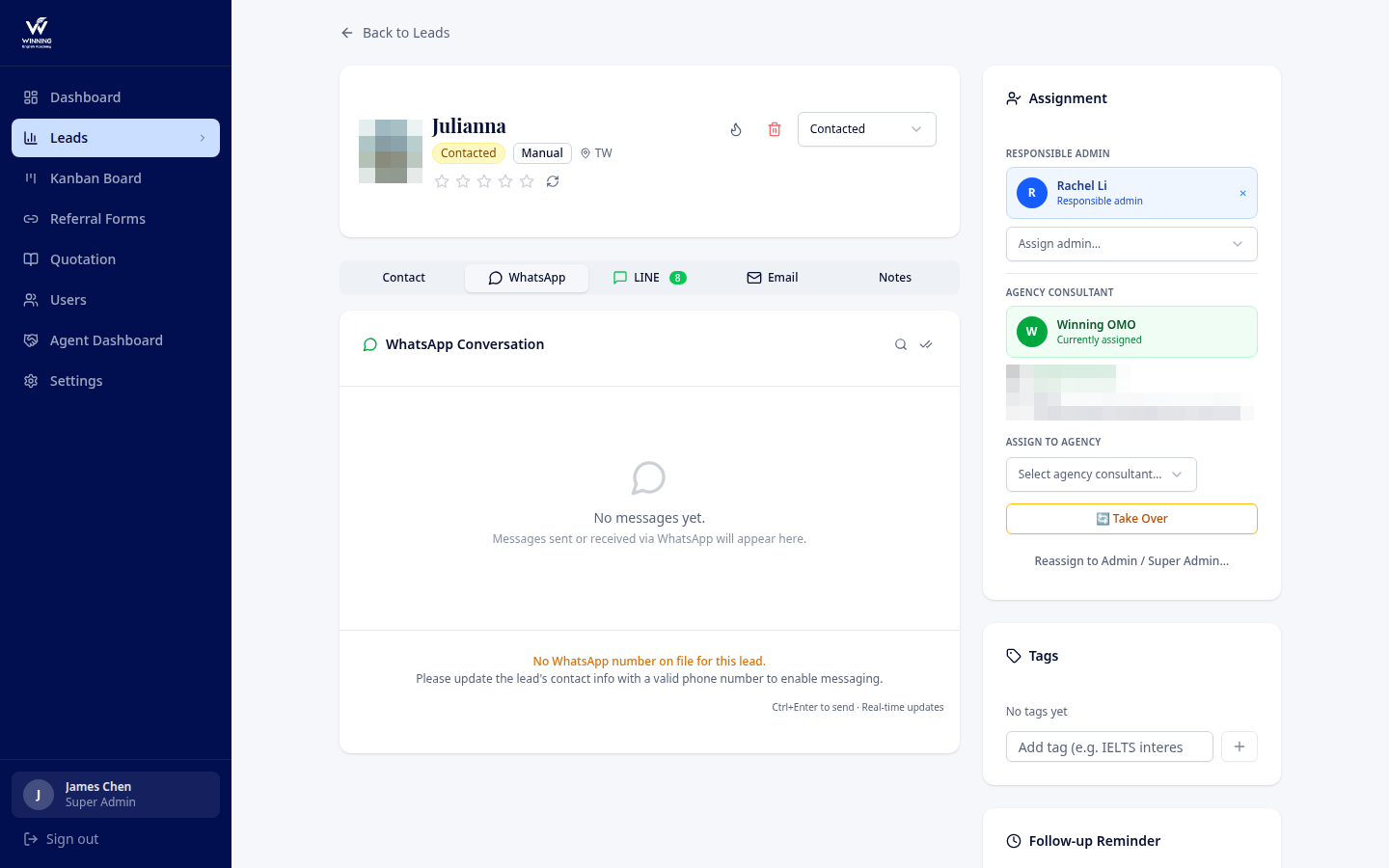Mark lead as hot with flame icon
The height and width of the screenshot is (868, 1389).
pyautogui.click(x=736, y=129)
